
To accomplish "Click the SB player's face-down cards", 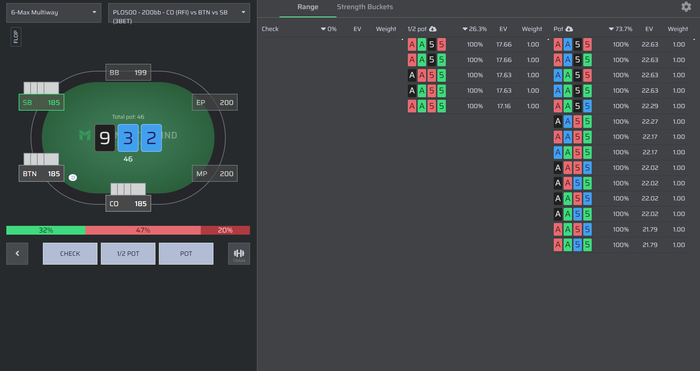I will [x=41, y=88].
